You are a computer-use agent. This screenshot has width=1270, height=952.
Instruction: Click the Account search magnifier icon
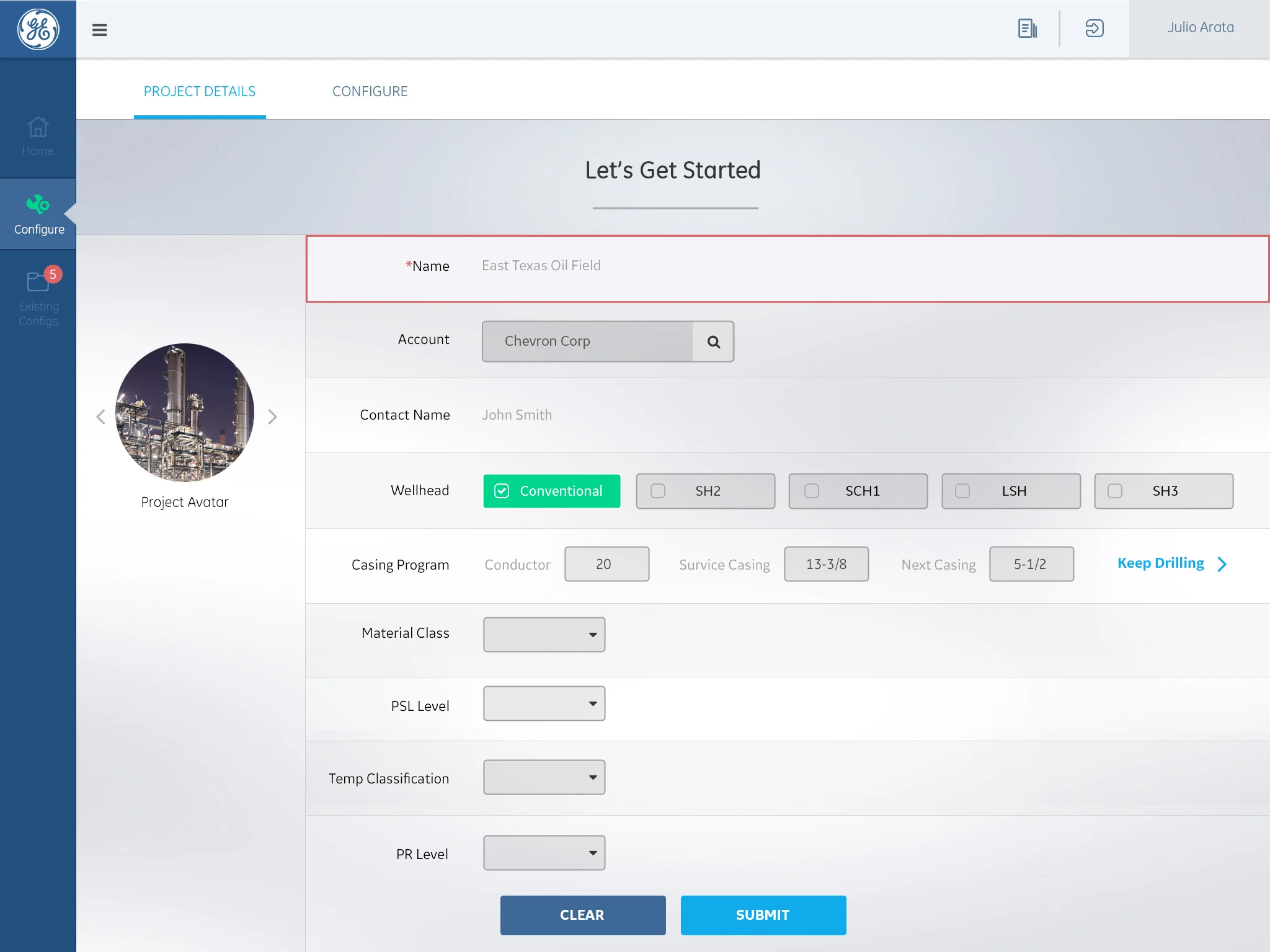713,342
